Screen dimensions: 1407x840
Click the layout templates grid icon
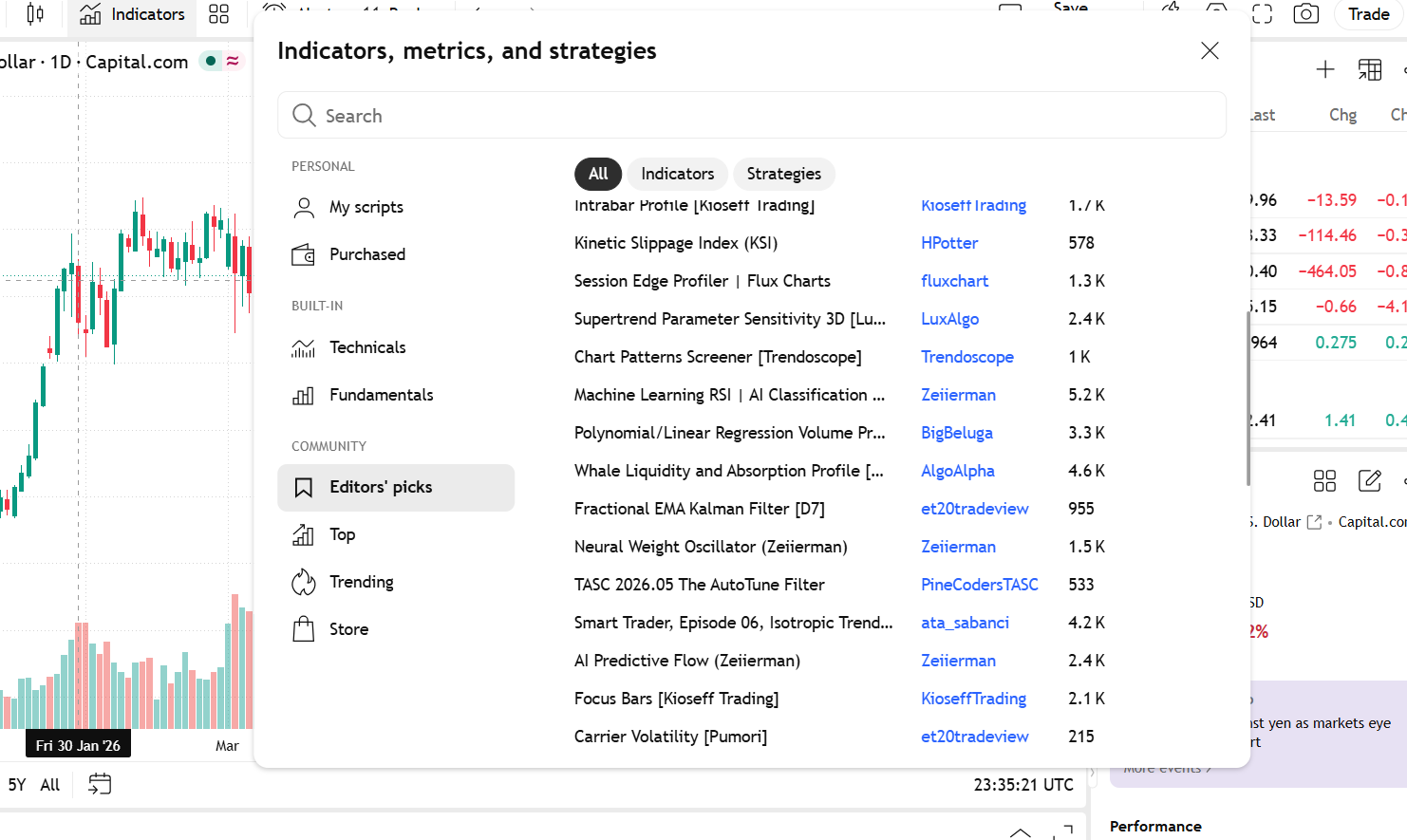coord(219,14)
